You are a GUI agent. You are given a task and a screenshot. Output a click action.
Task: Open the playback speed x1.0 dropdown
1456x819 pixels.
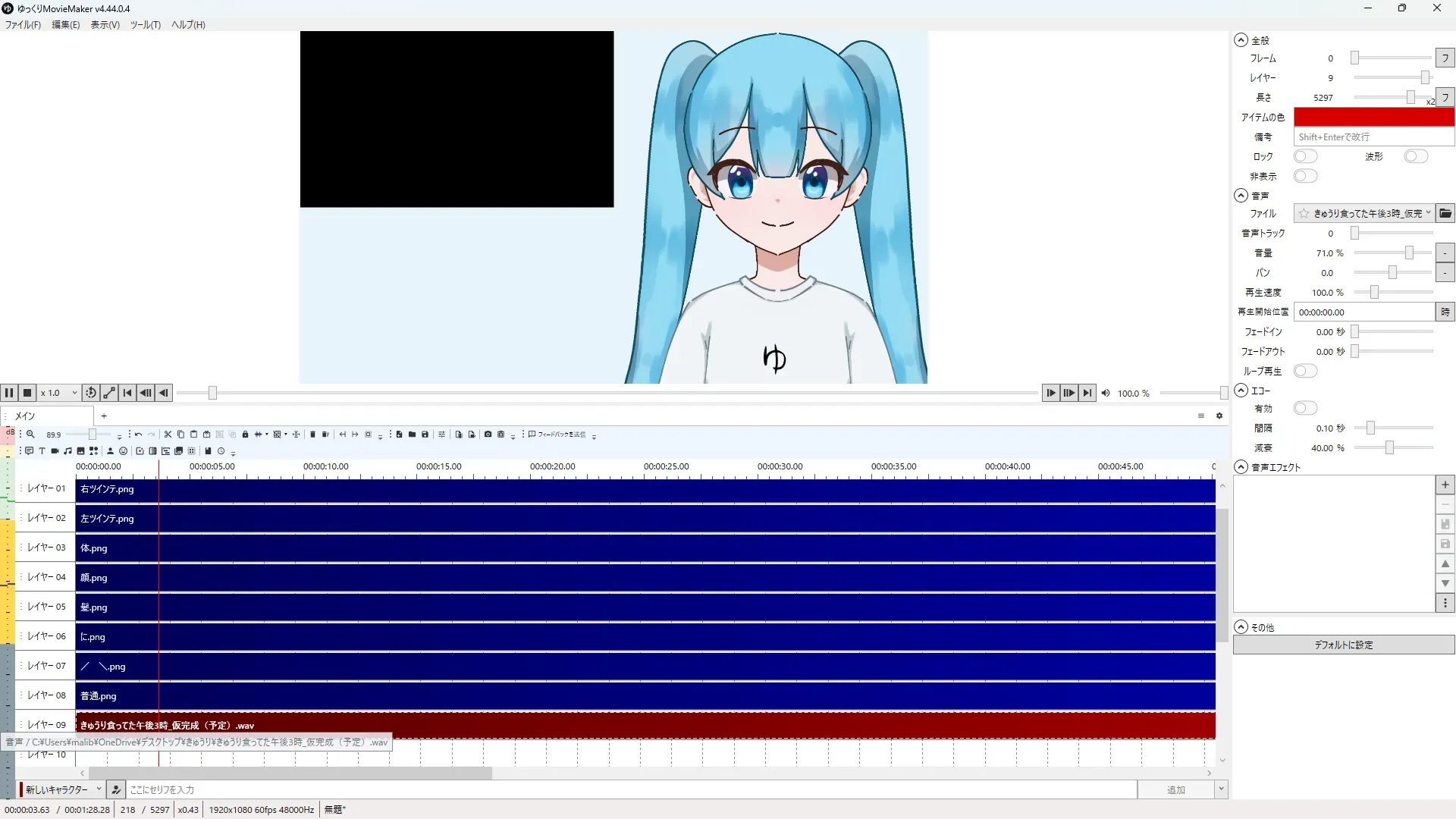tap(59, 393)
